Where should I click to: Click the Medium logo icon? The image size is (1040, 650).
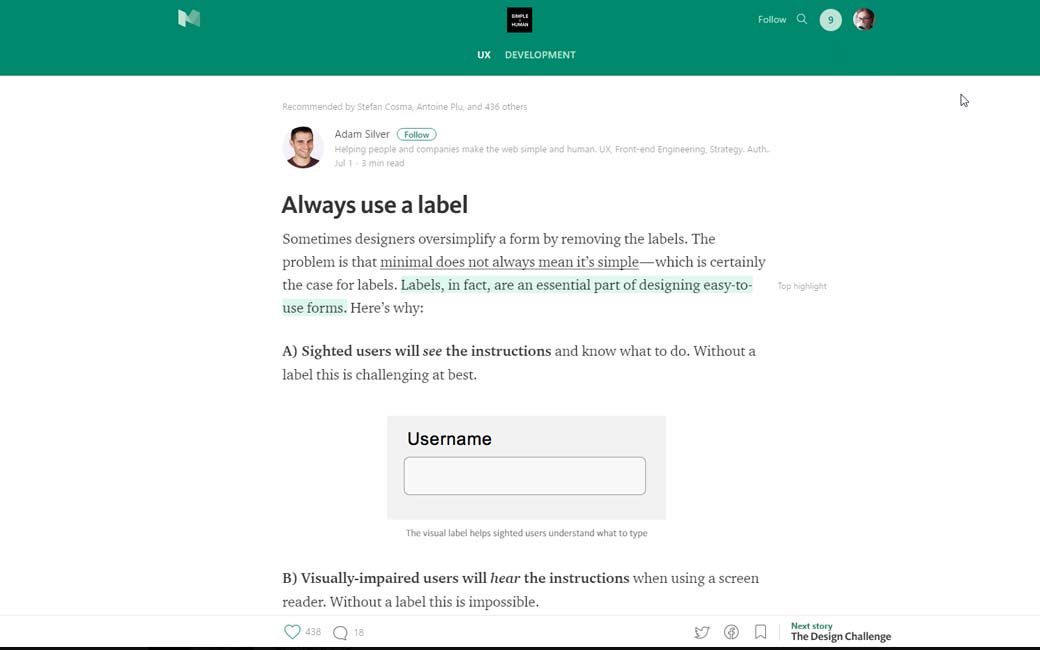[x=189, y=18]
